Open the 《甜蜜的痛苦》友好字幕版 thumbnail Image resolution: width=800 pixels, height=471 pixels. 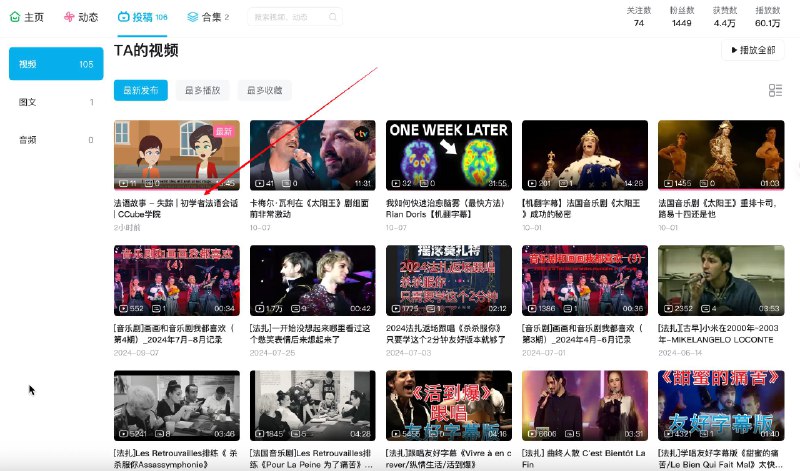tap(721, 406)
